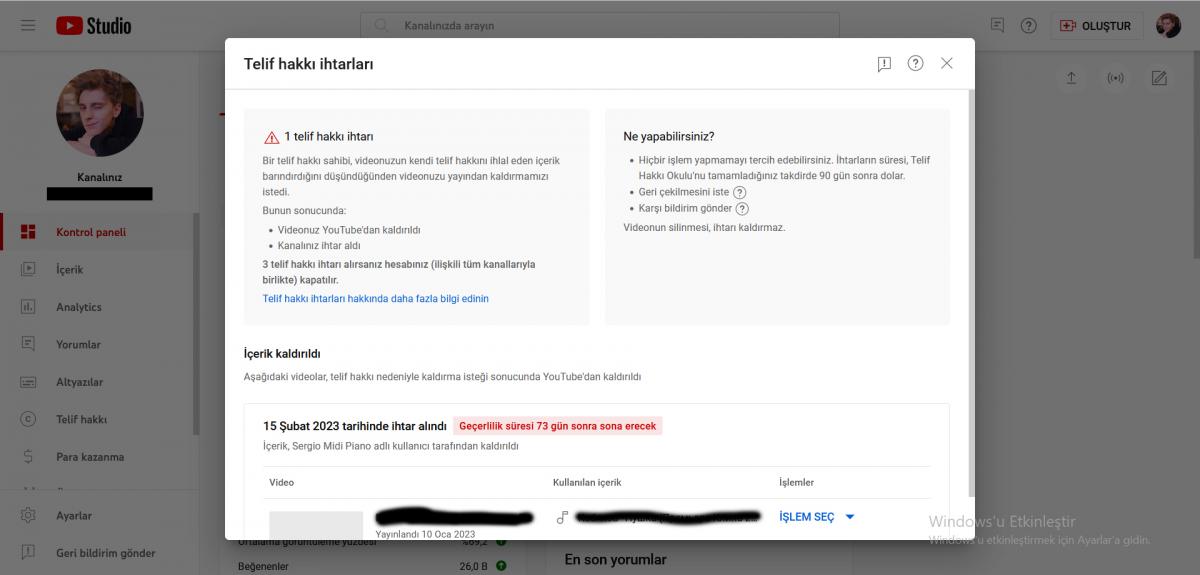Click the Geri bildirim gönder feedback icon
The image size is (1200, 575).
28,553
